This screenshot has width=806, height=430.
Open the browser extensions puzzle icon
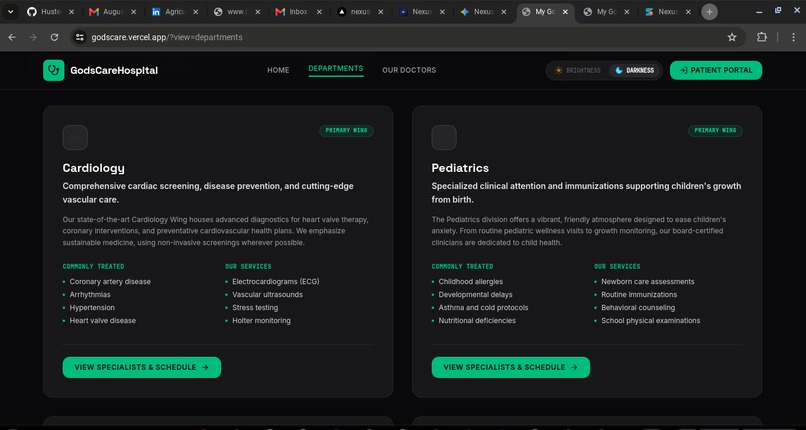(762, 37)
